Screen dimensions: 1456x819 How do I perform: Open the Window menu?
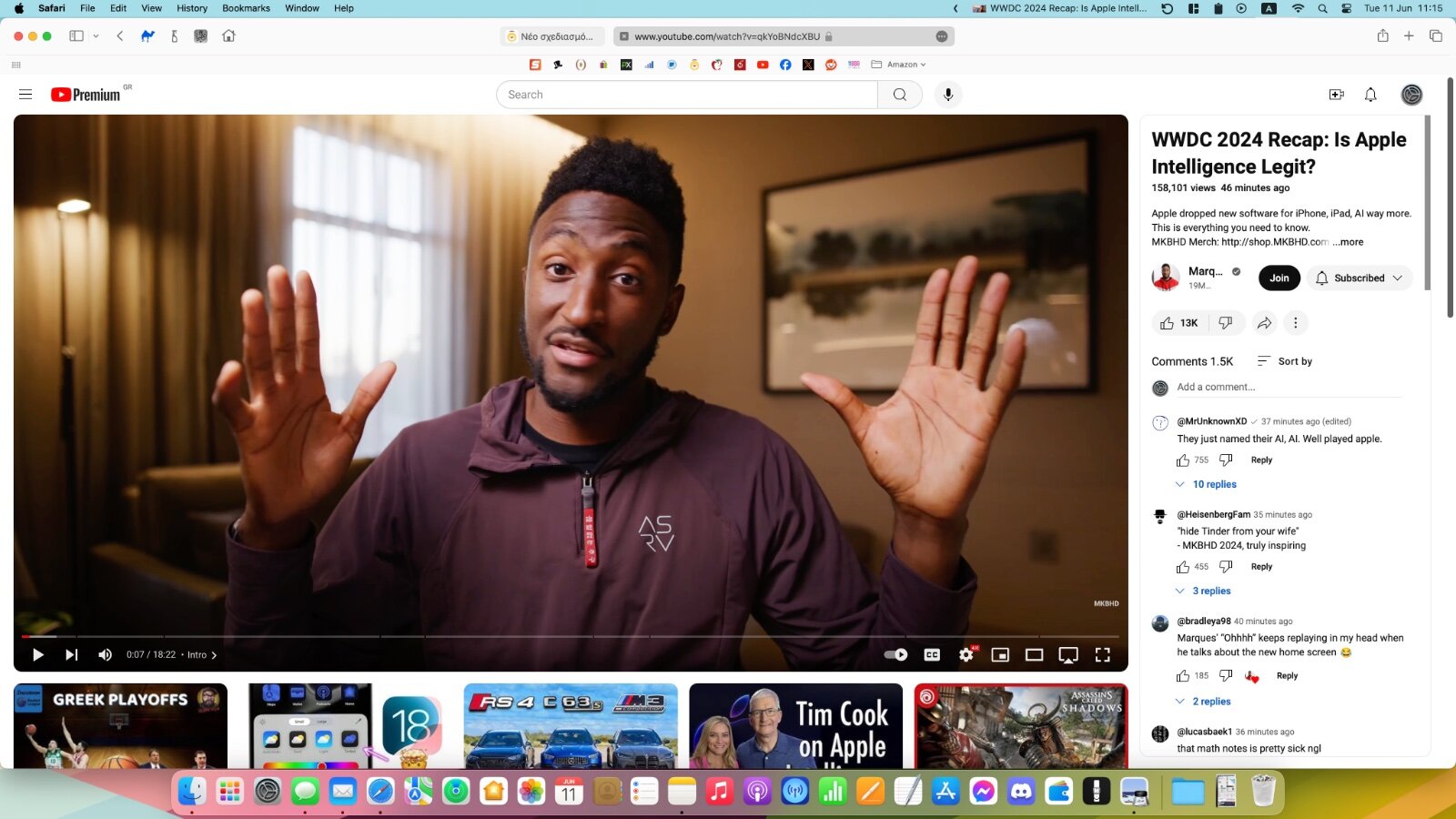(302, 8)
